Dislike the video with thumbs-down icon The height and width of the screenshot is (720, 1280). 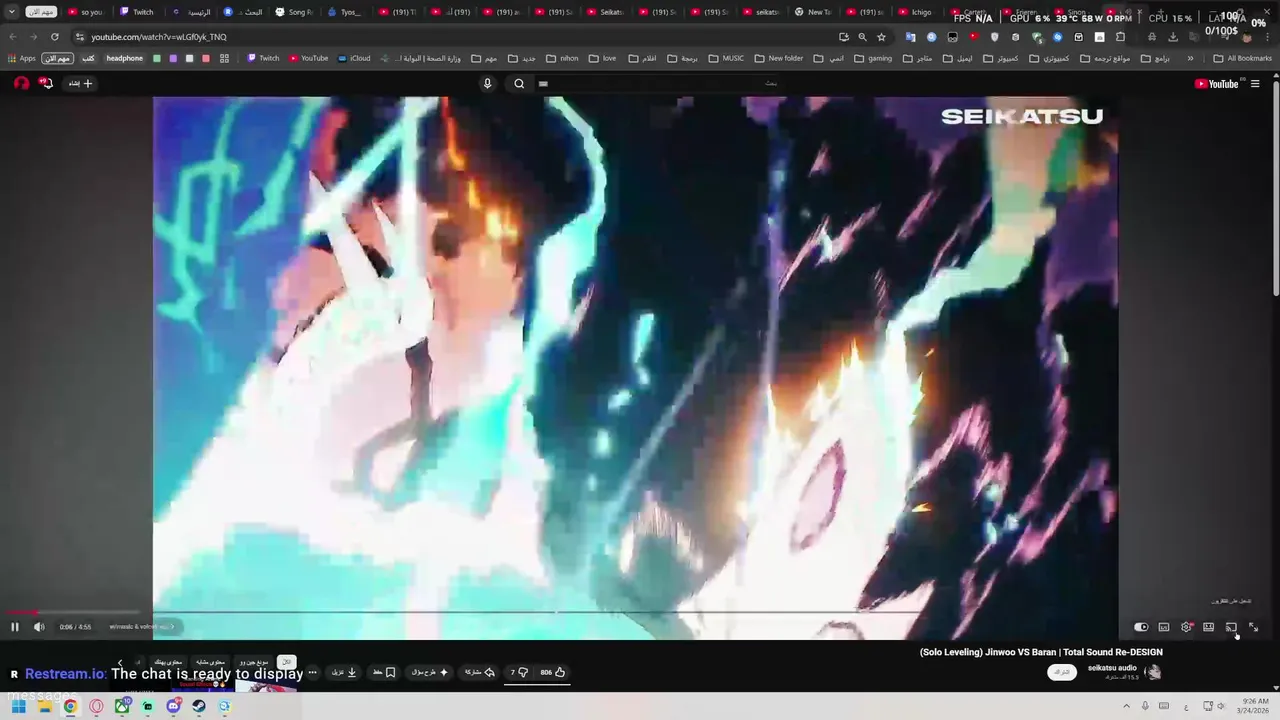(518, 672)
